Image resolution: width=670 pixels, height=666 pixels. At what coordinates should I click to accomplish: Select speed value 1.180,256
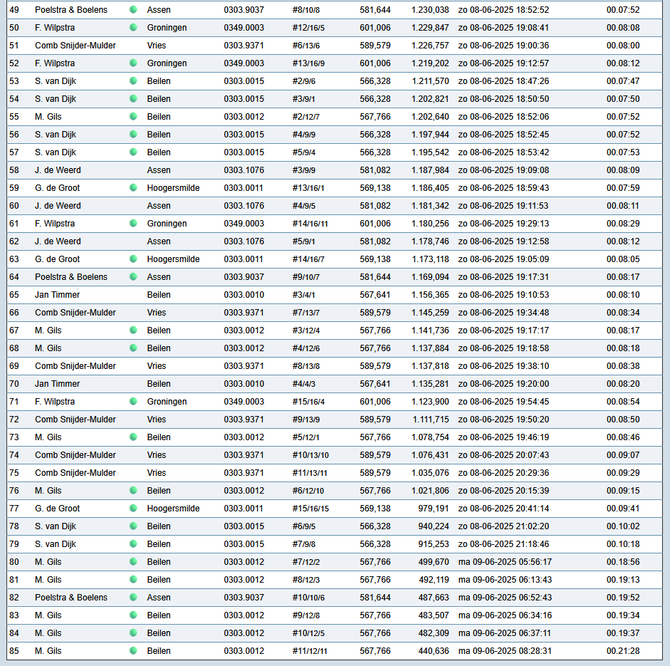click(430, 223)
